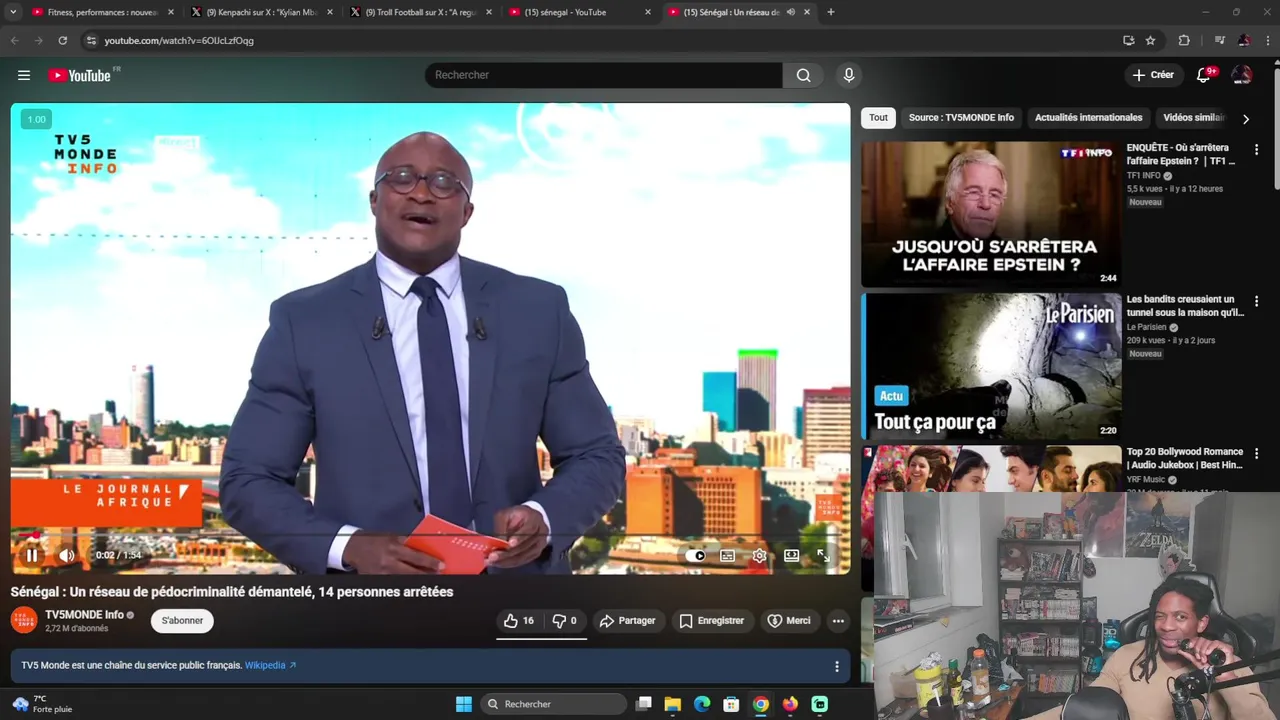This screenshot has height=720, width=1280.
Task: Dislike the video with thumbs down
Action: point(565,621)
